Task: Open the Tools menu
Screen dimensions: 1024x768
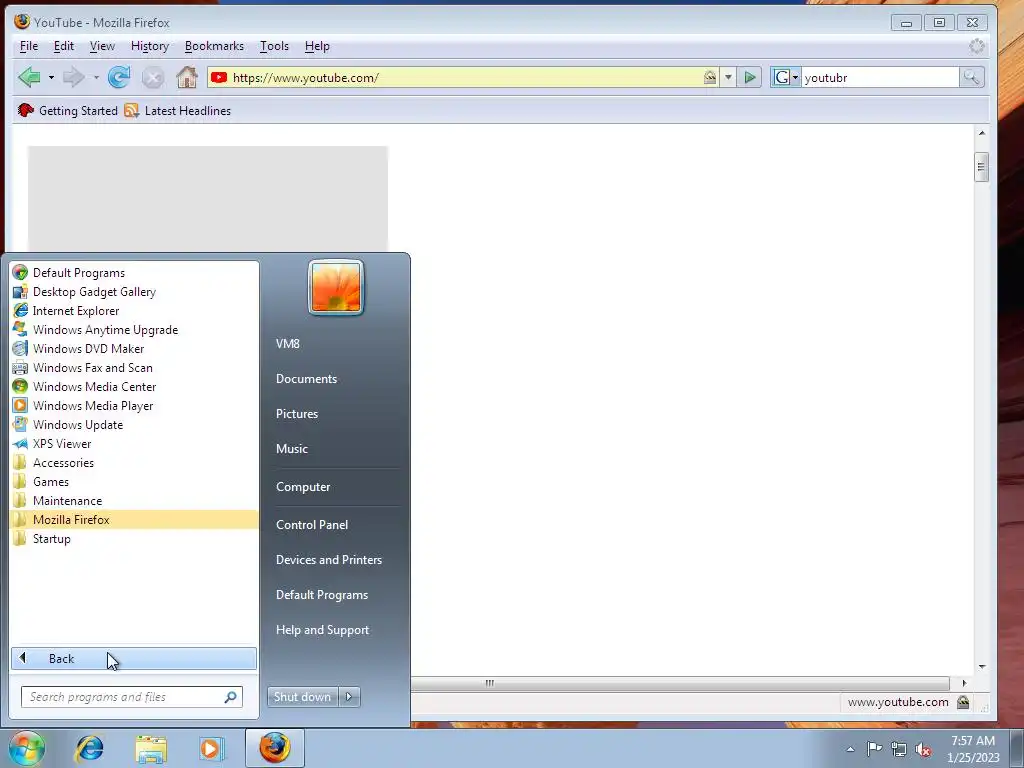Action: (x=274, y=46)
